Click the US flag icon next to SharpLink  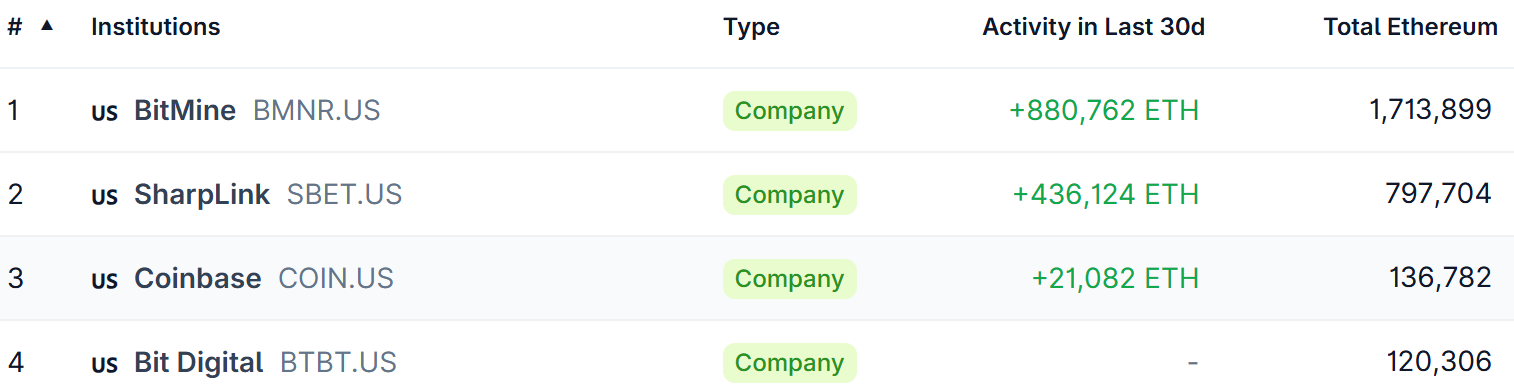click(x=105, y=196)
